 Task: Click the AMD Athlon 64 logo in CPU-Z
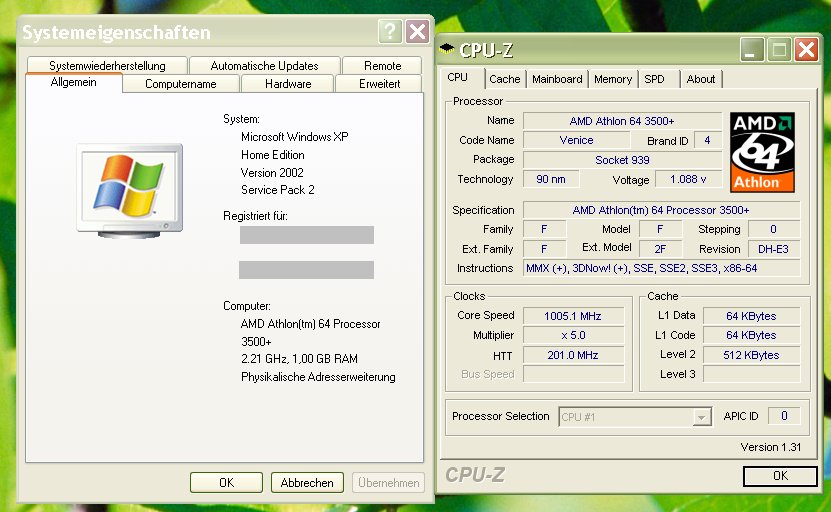point(762,152)
